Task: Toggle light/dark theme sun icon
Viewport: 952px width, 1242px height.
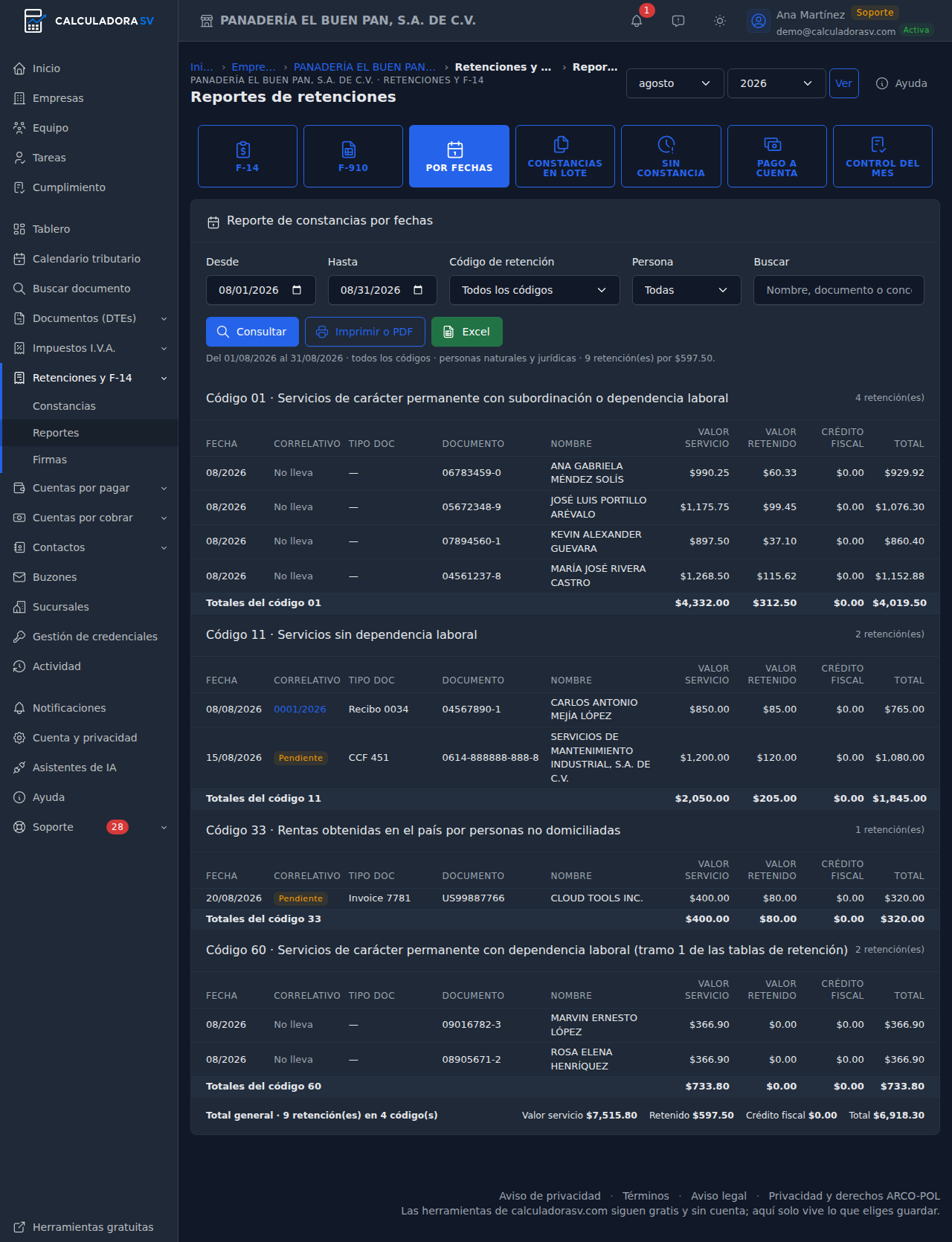Action: point(720,21)
